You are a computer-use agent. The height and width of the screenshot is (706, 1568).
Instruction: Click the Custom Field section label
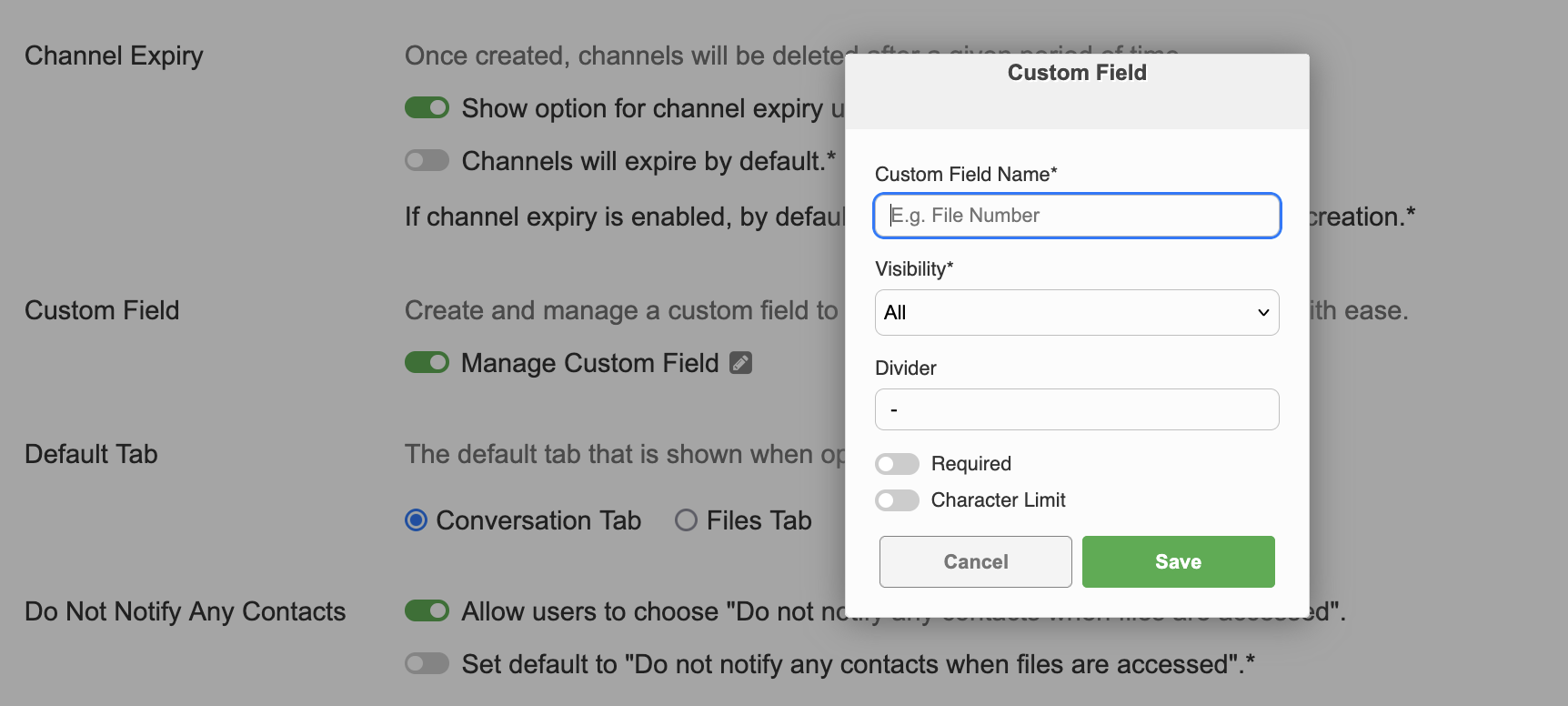102,310
